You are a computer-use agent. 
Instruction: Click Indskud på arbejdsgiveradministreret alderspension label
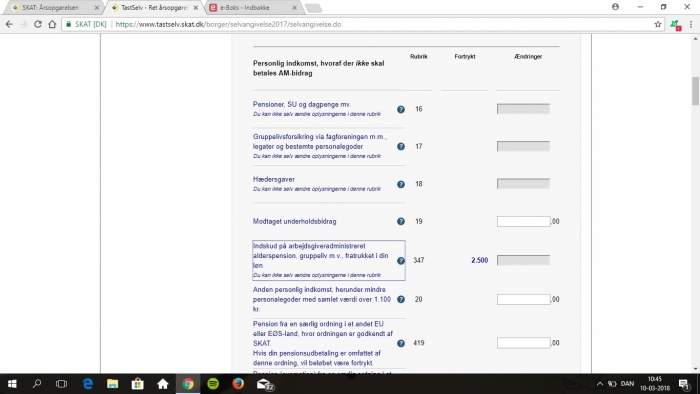[321, 256]
